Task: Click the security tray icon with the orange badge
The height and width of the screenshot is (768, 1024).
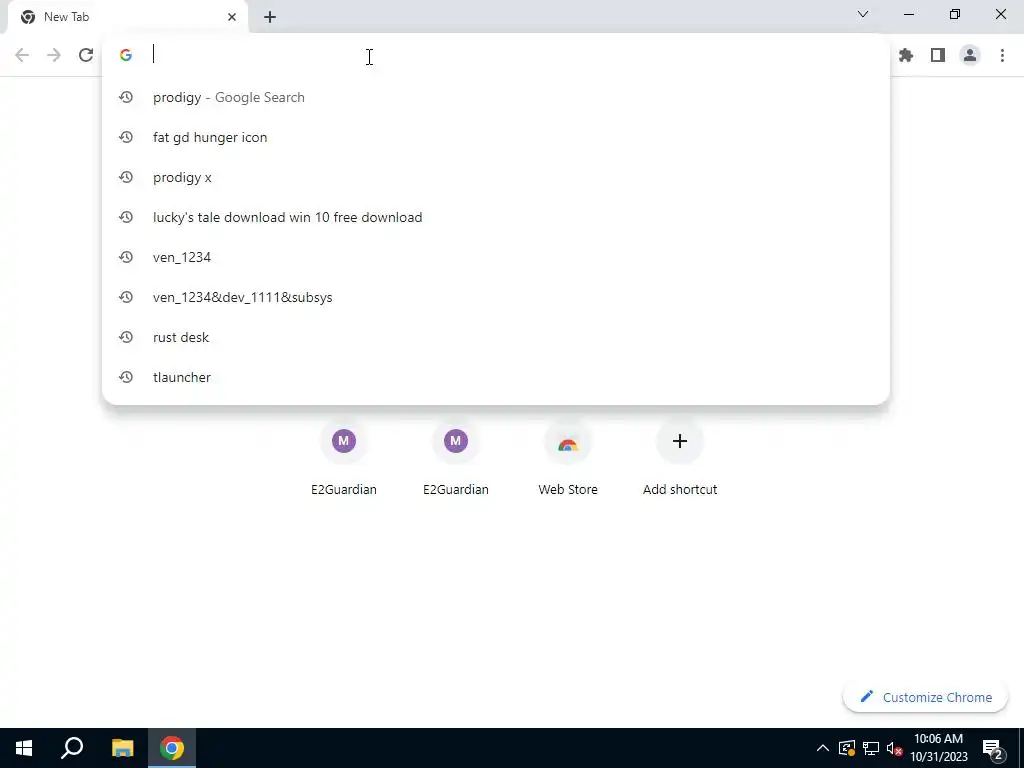Action: tap(847, 748)
